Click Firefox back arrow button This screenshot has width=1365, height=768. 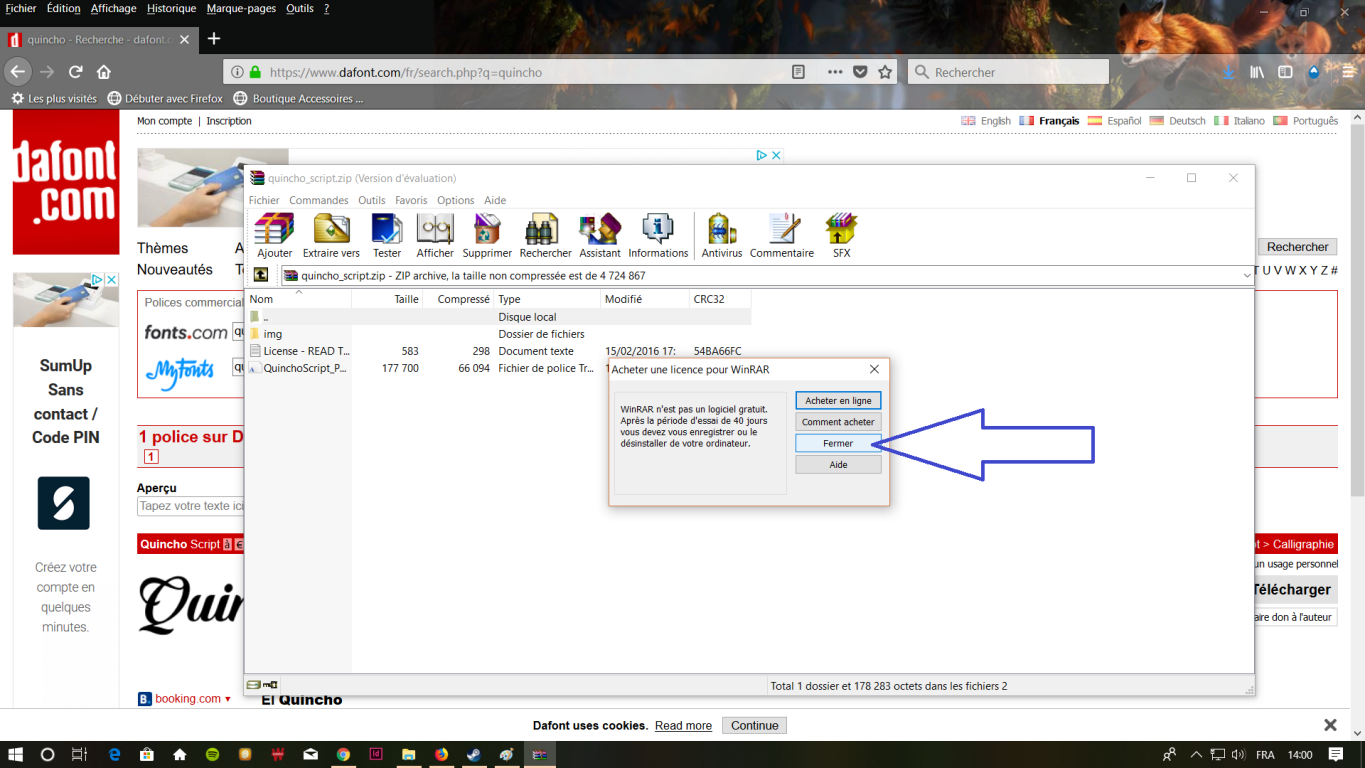(x=17, y=72)
